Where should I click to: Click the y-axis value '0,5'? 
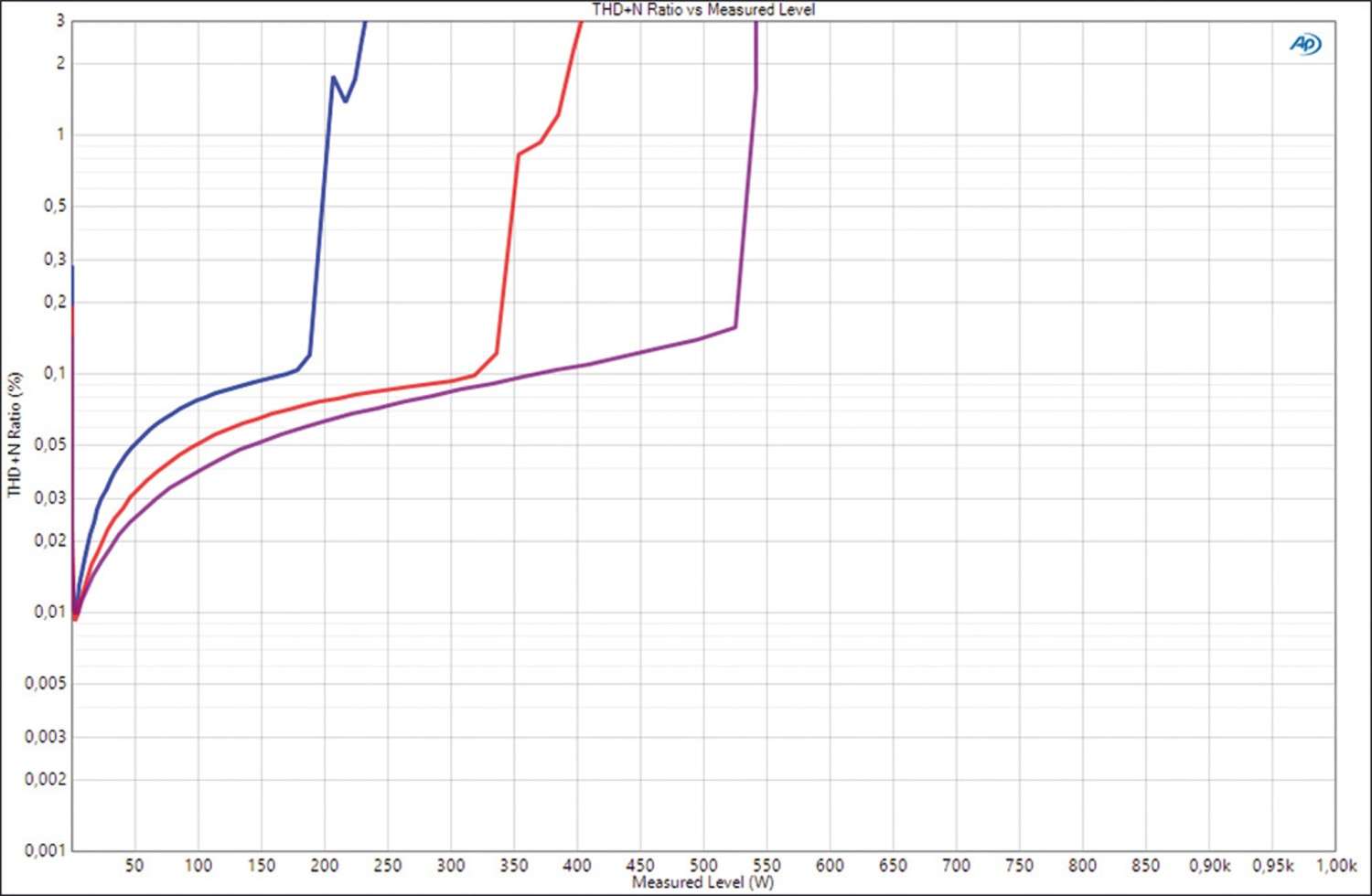click(55, 207)
